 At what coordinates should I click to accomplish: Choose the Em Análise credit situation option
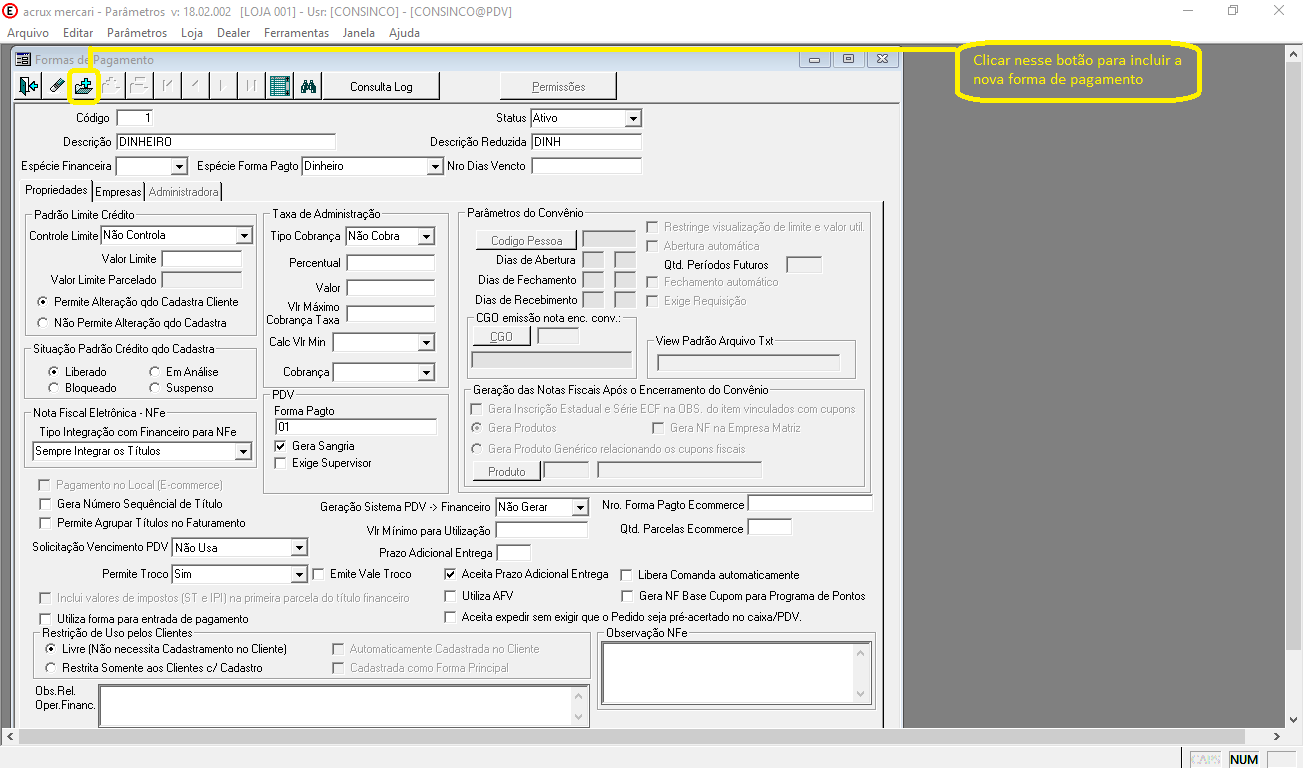(153, 372)
